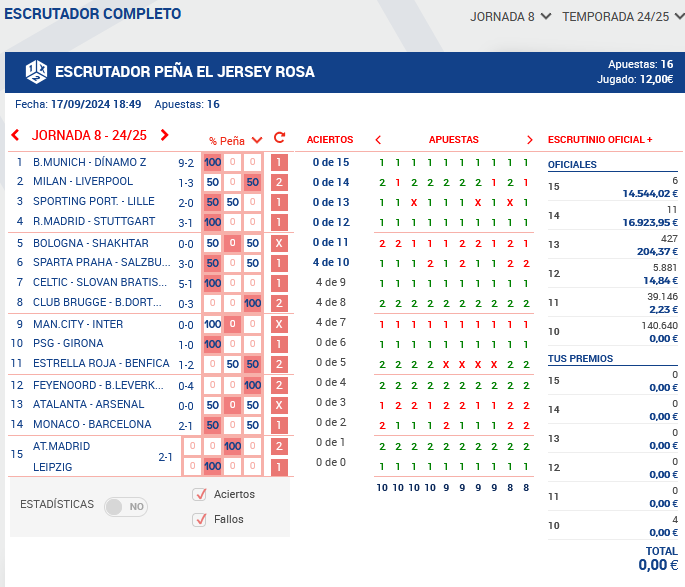Uncheck the Aciertos checkbox
The height and width of the screenshot is (587, 685).
199,494
